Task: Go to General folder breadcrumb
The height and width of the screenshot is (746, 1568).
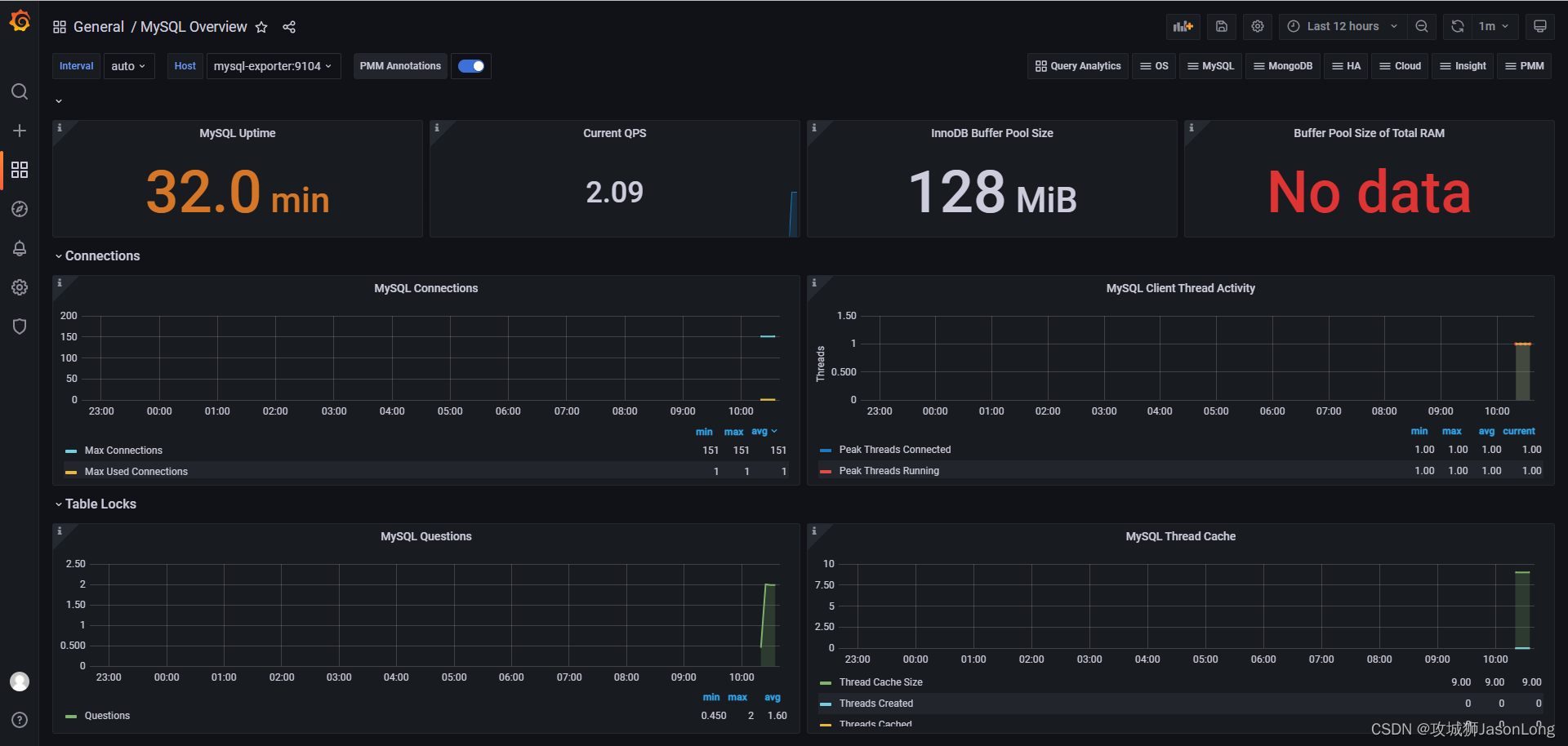Action: click(x=99, y=27)
